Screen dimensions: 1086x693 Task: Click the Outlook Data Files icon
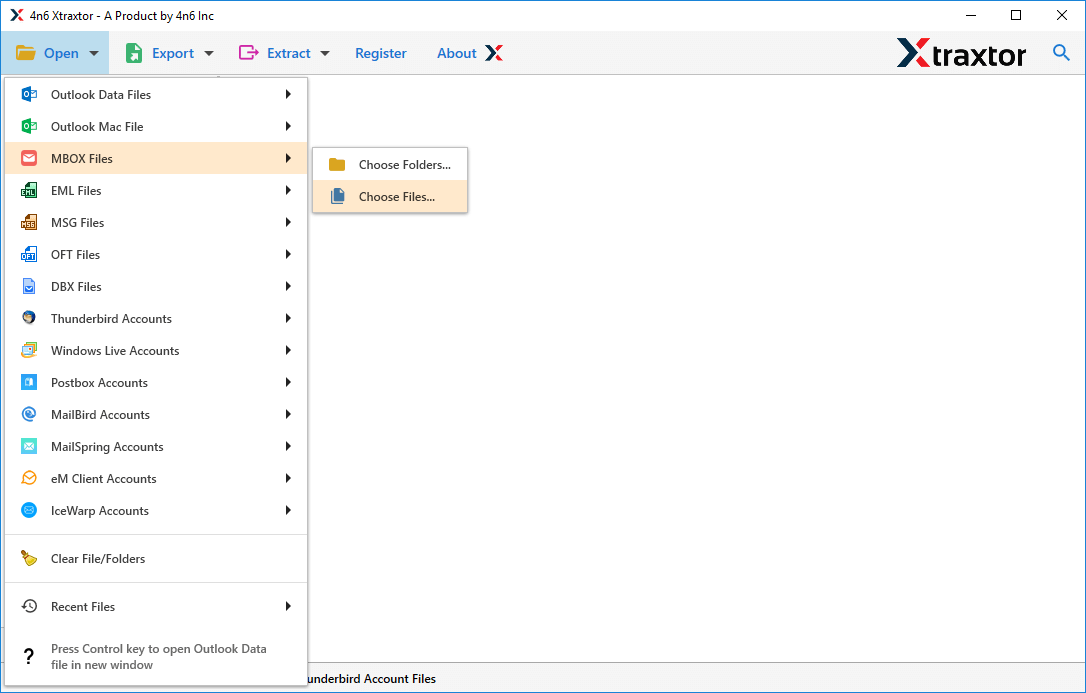[30, 95]
